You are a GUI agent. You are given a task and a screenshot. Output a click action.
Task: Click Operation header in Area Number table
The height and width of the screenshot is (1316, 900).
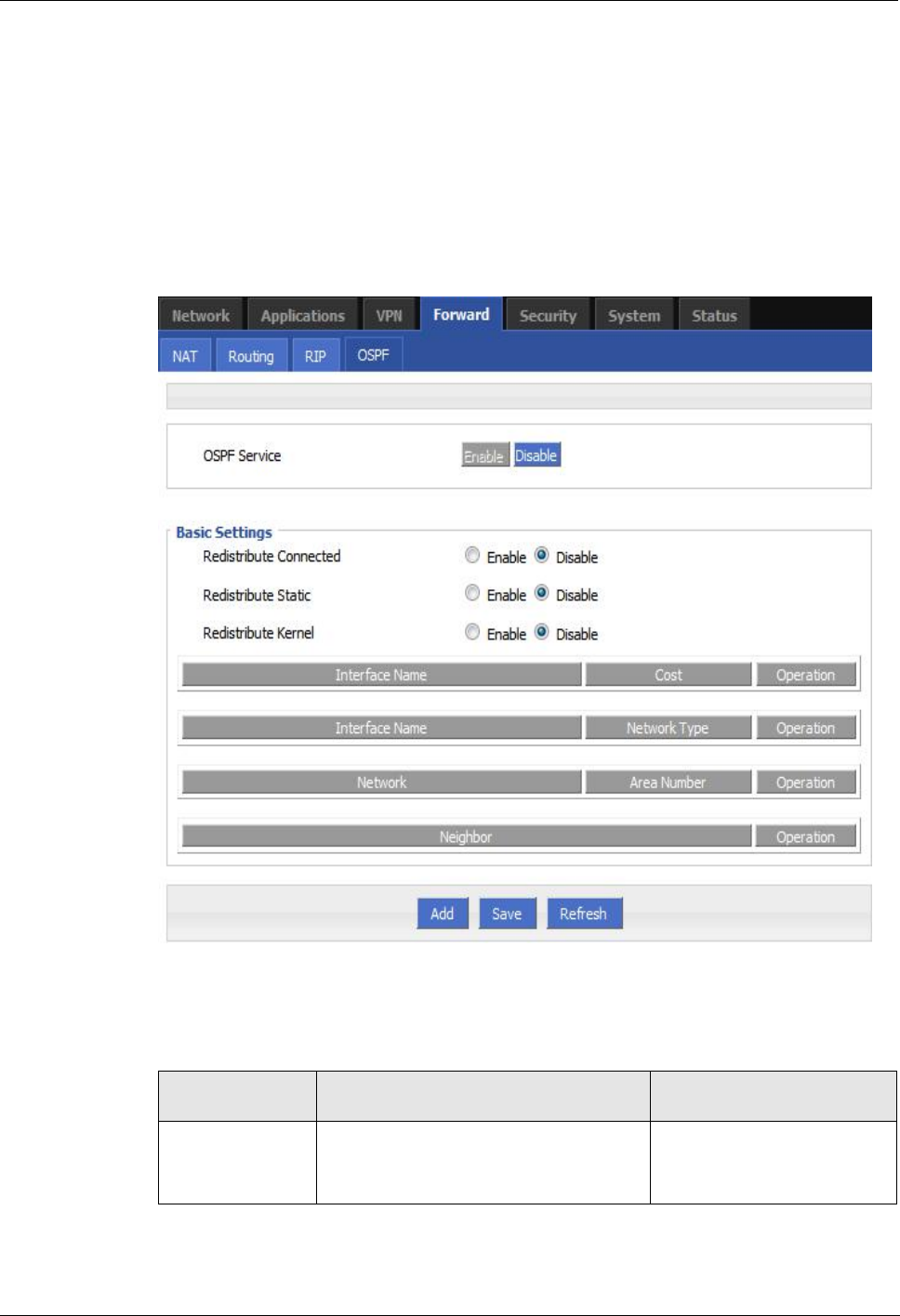coord(805,783)
